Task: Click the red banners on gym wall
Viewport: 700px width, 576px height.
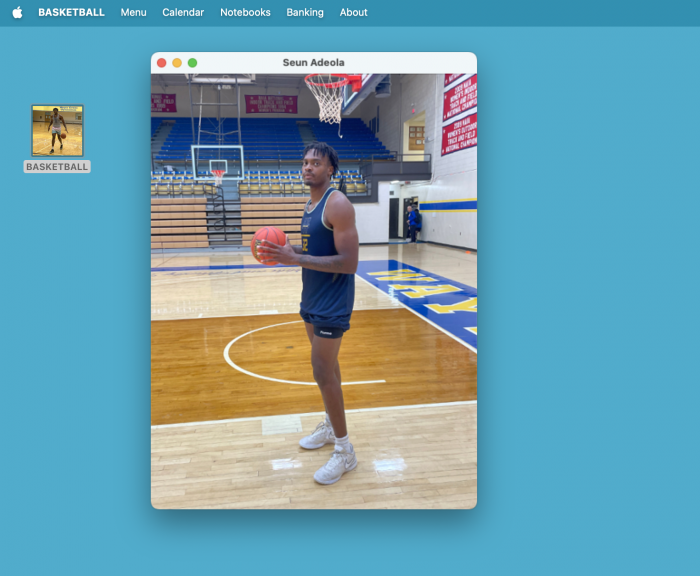Action: (x=459, y=115)
